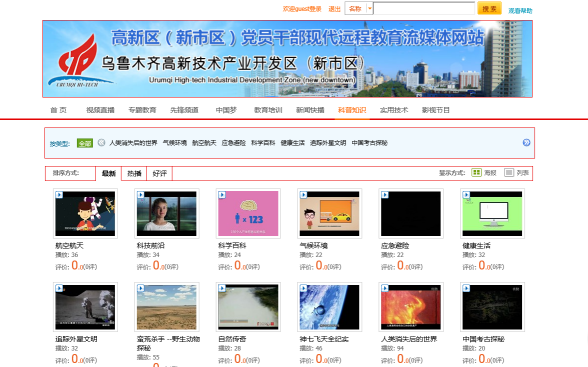
Task: Click play icon on 航空航天 thumbnail
Action: [59, 195]
